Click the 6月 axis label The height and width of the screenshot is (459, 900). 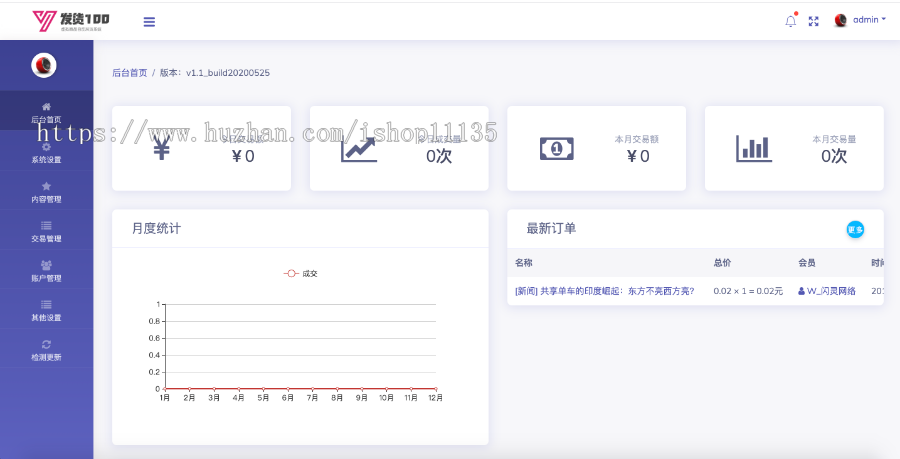click(288, 398)
